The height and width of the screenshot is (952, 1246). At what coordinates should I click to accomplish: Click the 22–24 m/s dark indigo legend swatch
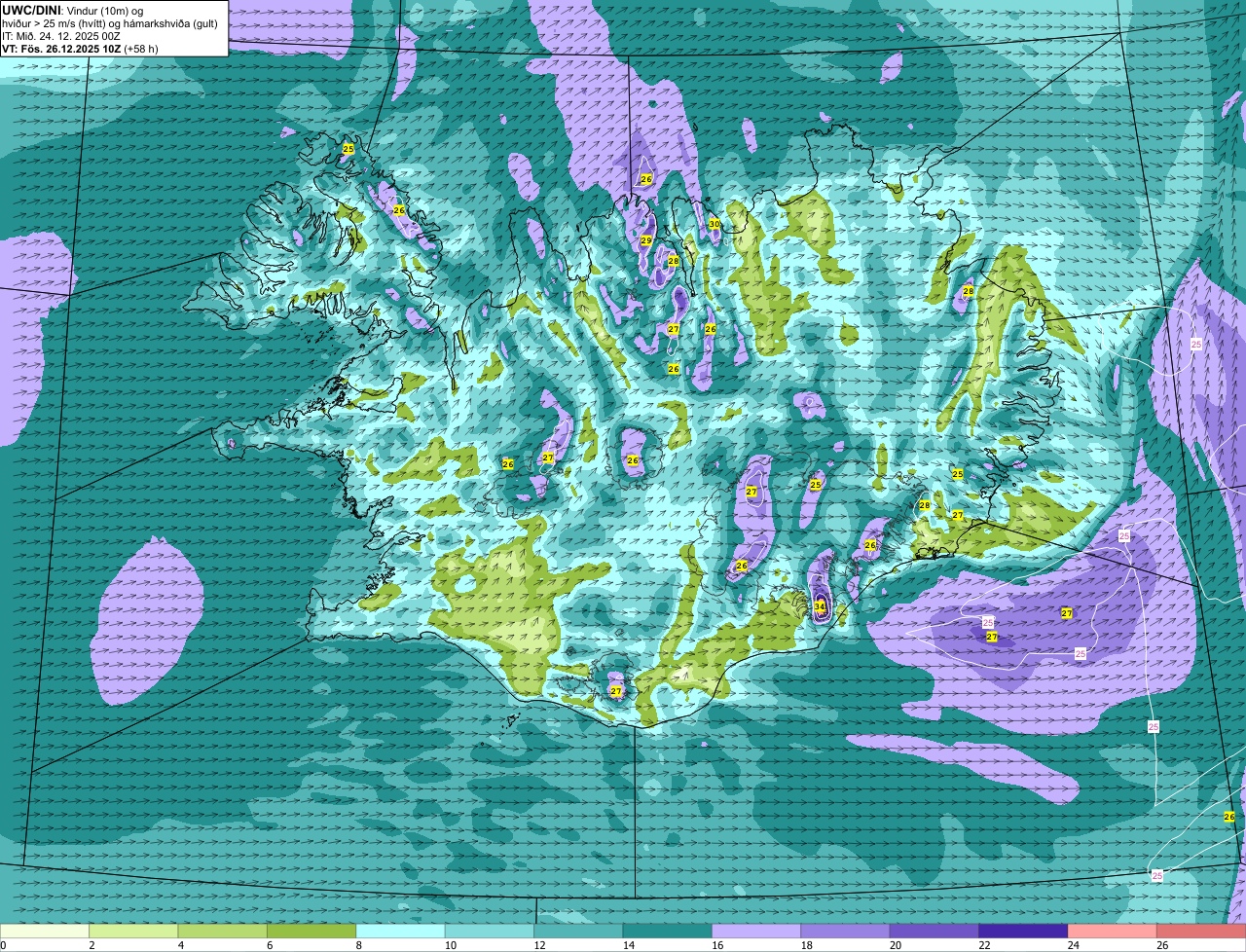1024,931
